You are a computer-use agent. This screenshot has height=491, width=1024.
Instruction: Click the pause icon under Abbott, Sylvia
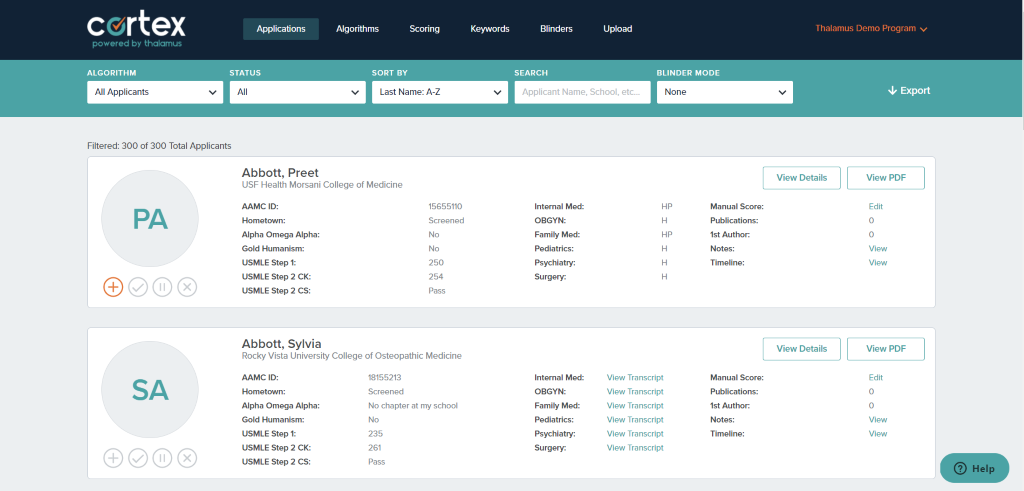[x=162, y=458]
